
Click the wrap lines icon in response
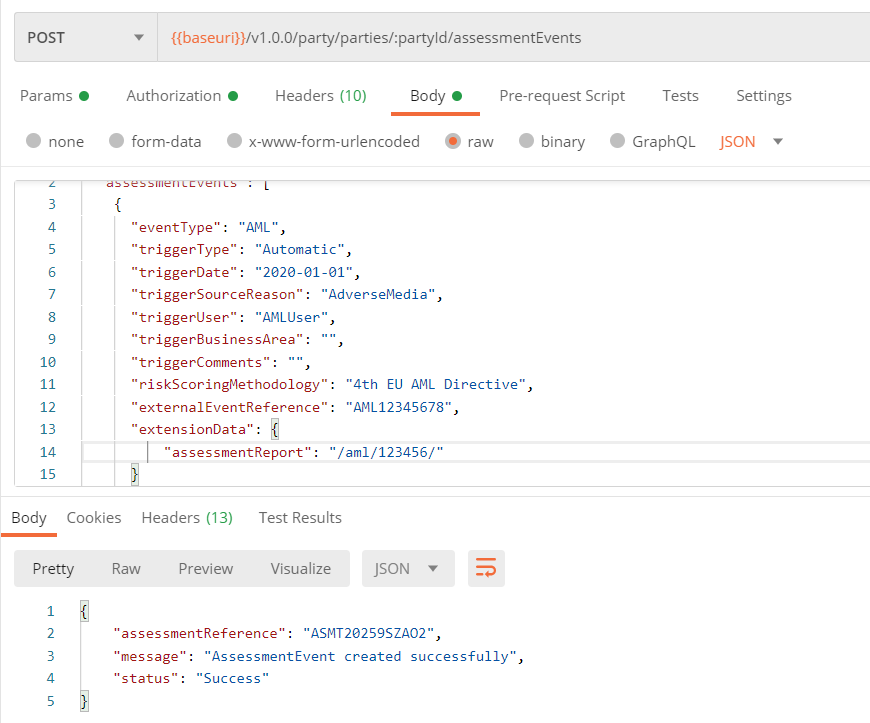point(486,568)
